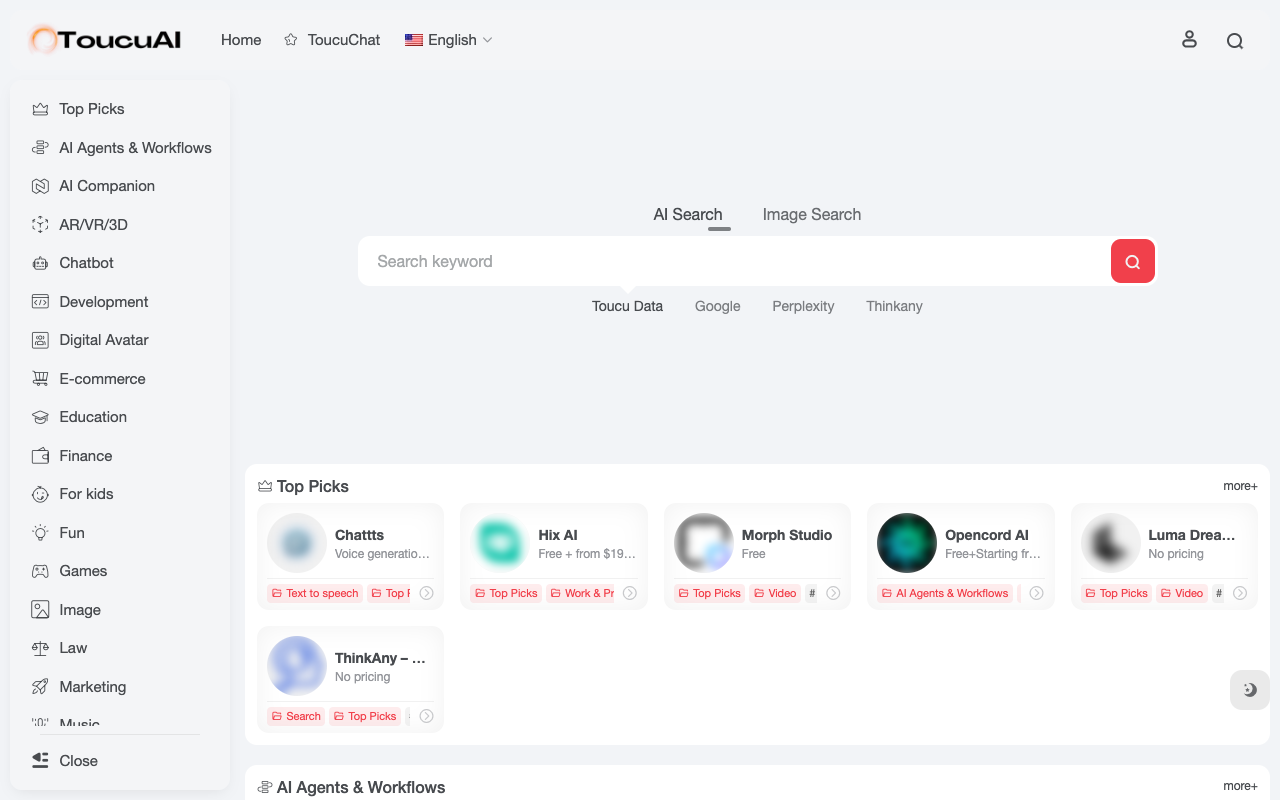Open the user account icon
1280x800 pixels.
coord(1189,40)
